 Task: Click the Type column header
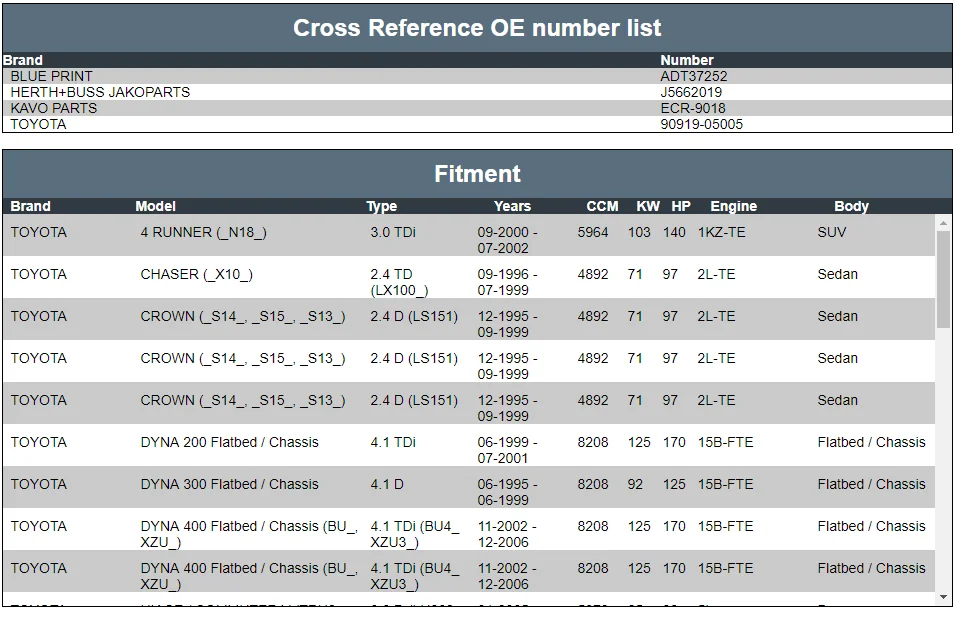(x=382, y=206)
